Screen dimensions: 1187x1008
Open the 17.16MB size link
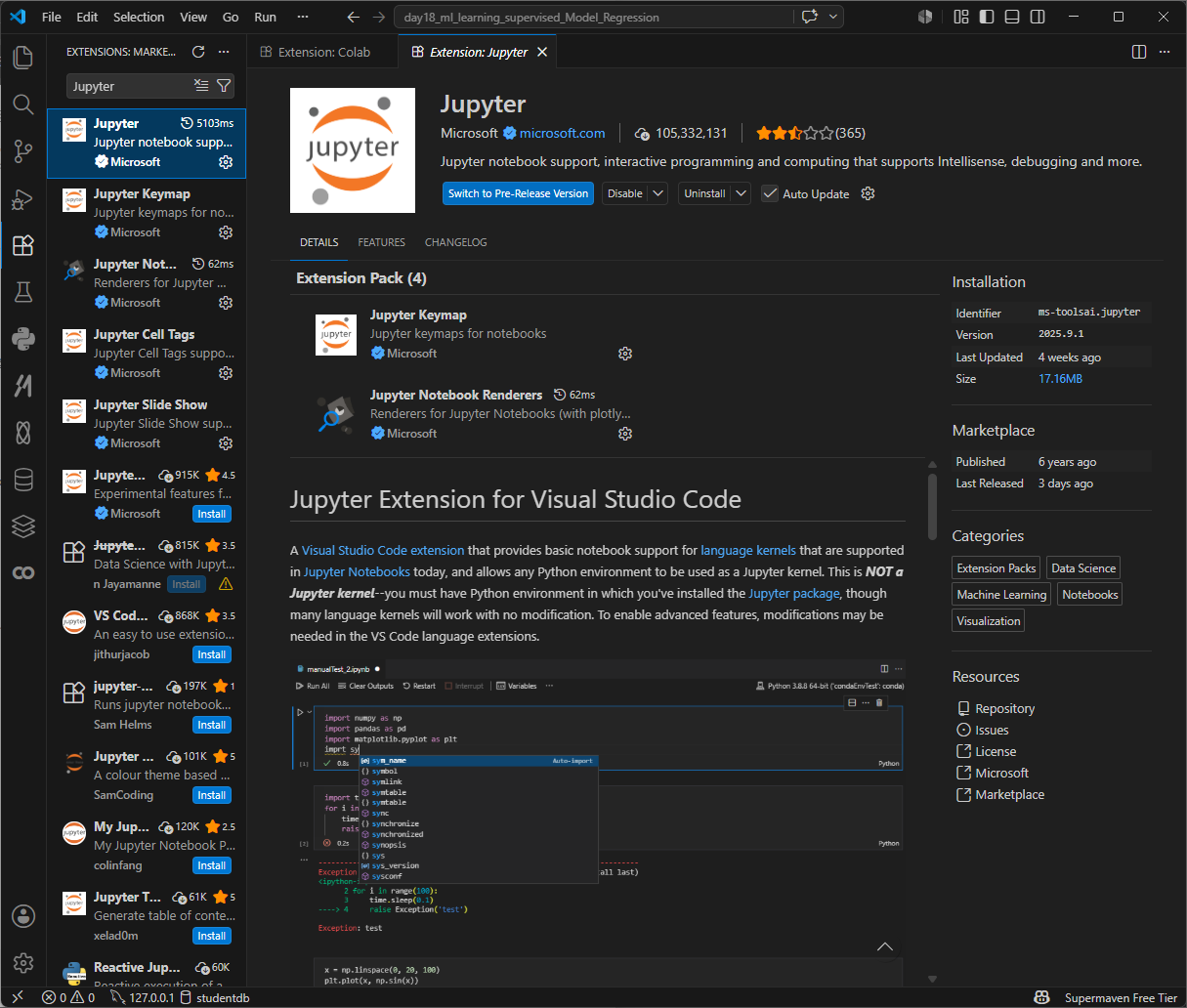pyautogui.click(x=1060, y=378)
